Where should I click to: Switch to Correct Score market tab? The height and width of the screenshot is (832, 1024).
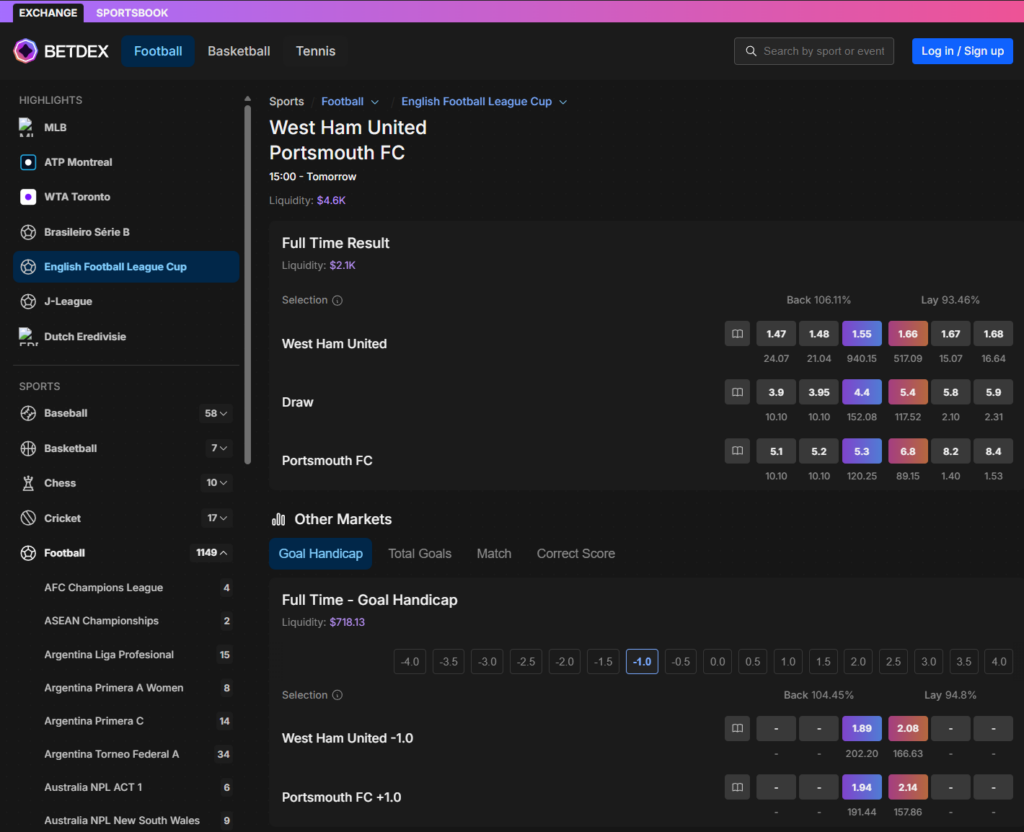[576, 554]
